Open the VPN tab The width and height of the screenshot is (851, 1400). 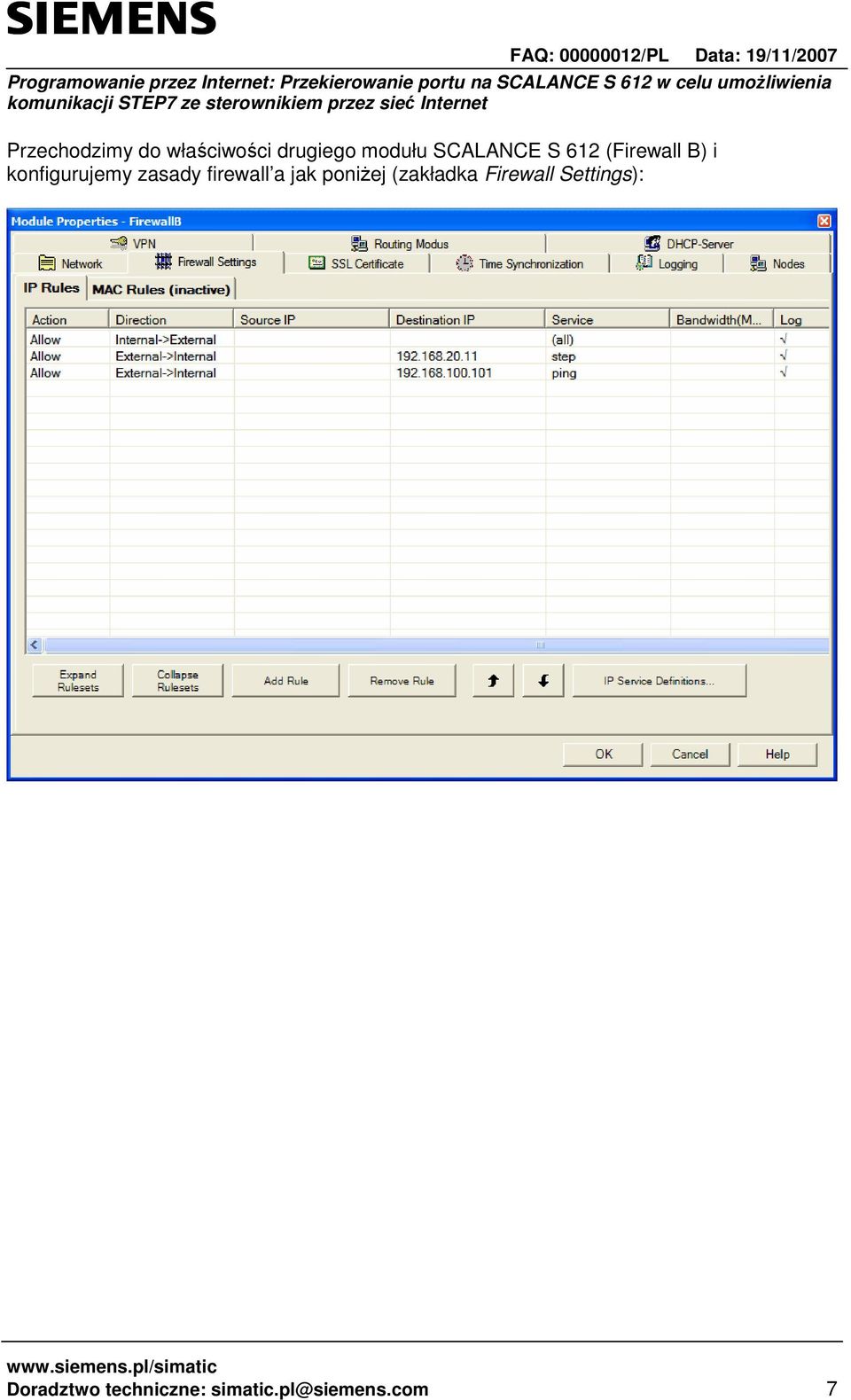point(134,243)
